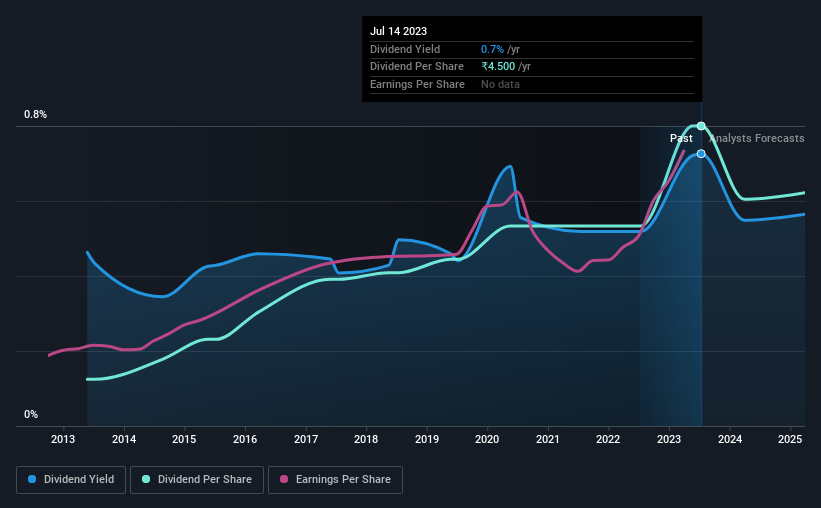Toggle the Dividend Yield legend button
This screenshot has width=821, height=508.
pyautogui.click(x=71, y=480)
